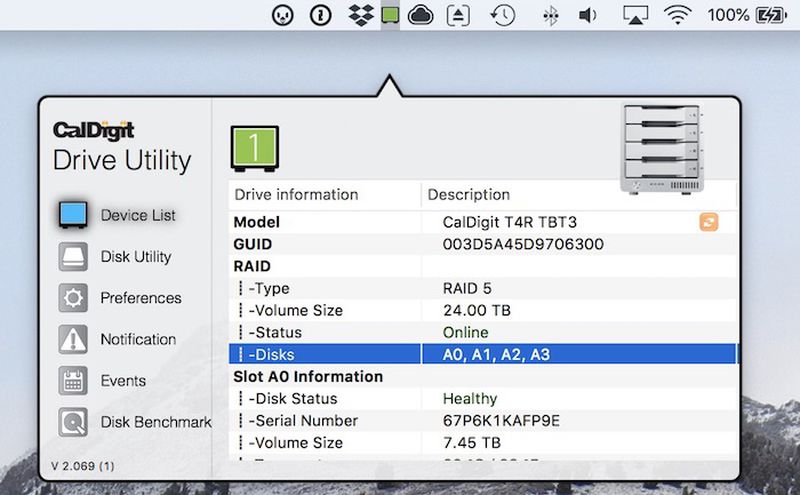Open the AirPlay display menu icon

pos(636,15)
